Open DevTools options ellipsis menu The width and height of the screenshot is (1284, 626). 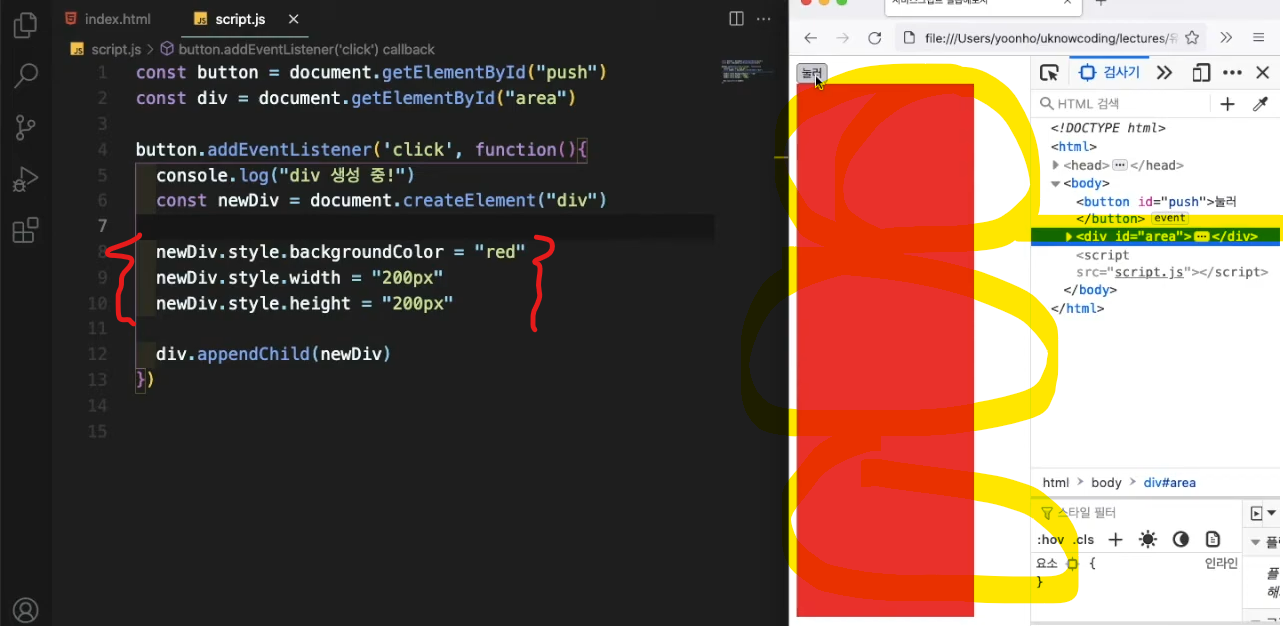point(1233,73)
